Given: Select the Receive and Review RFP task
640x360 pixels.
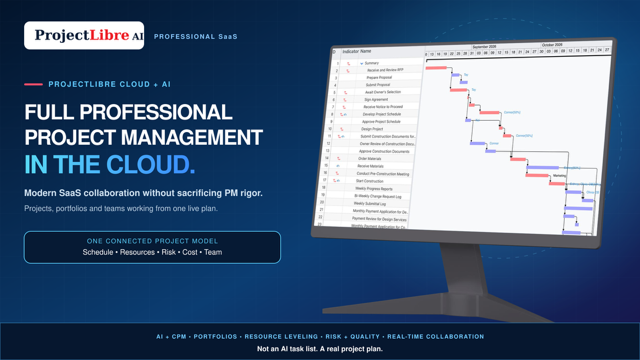Looking at the screenshot, I should [x=385, y=70].
